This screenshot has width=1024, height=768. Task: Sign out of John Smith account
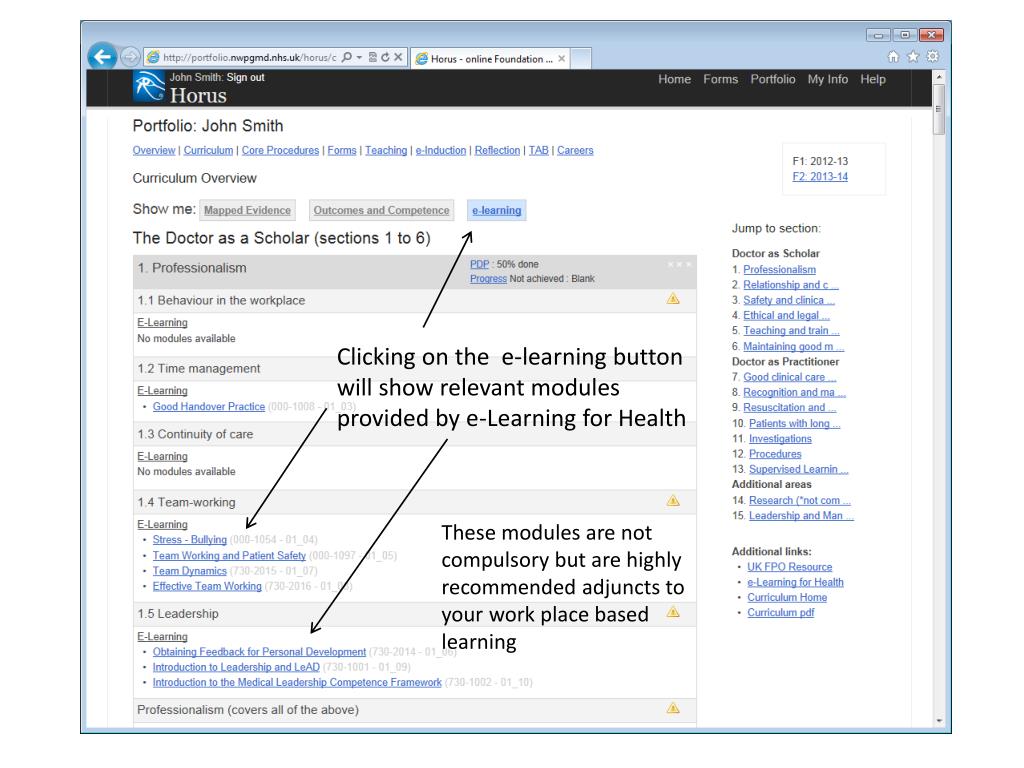click(x=246, y=77)
